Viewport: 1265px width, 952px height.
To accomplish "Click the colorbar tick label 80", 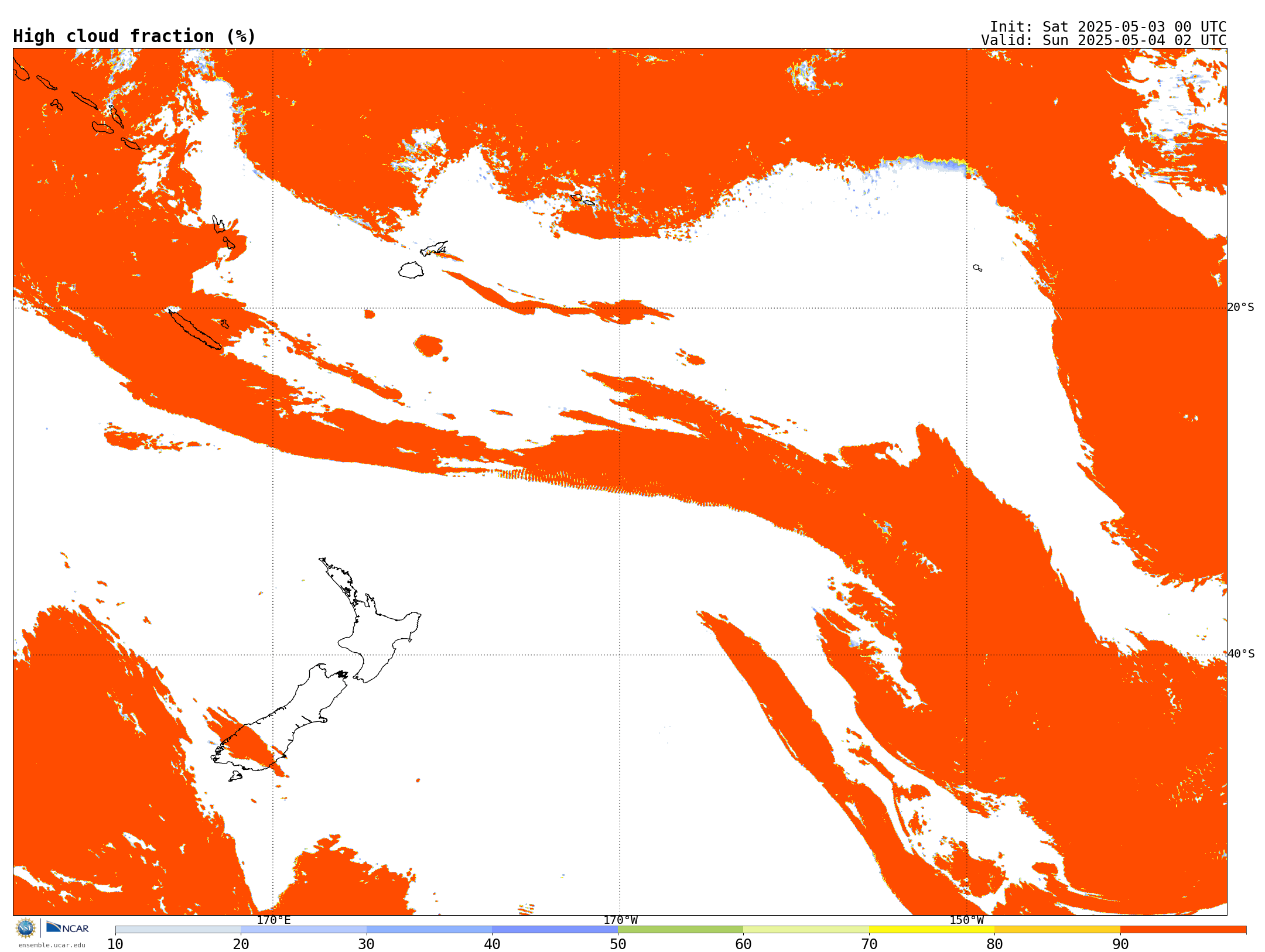I will tap(994, 944).
